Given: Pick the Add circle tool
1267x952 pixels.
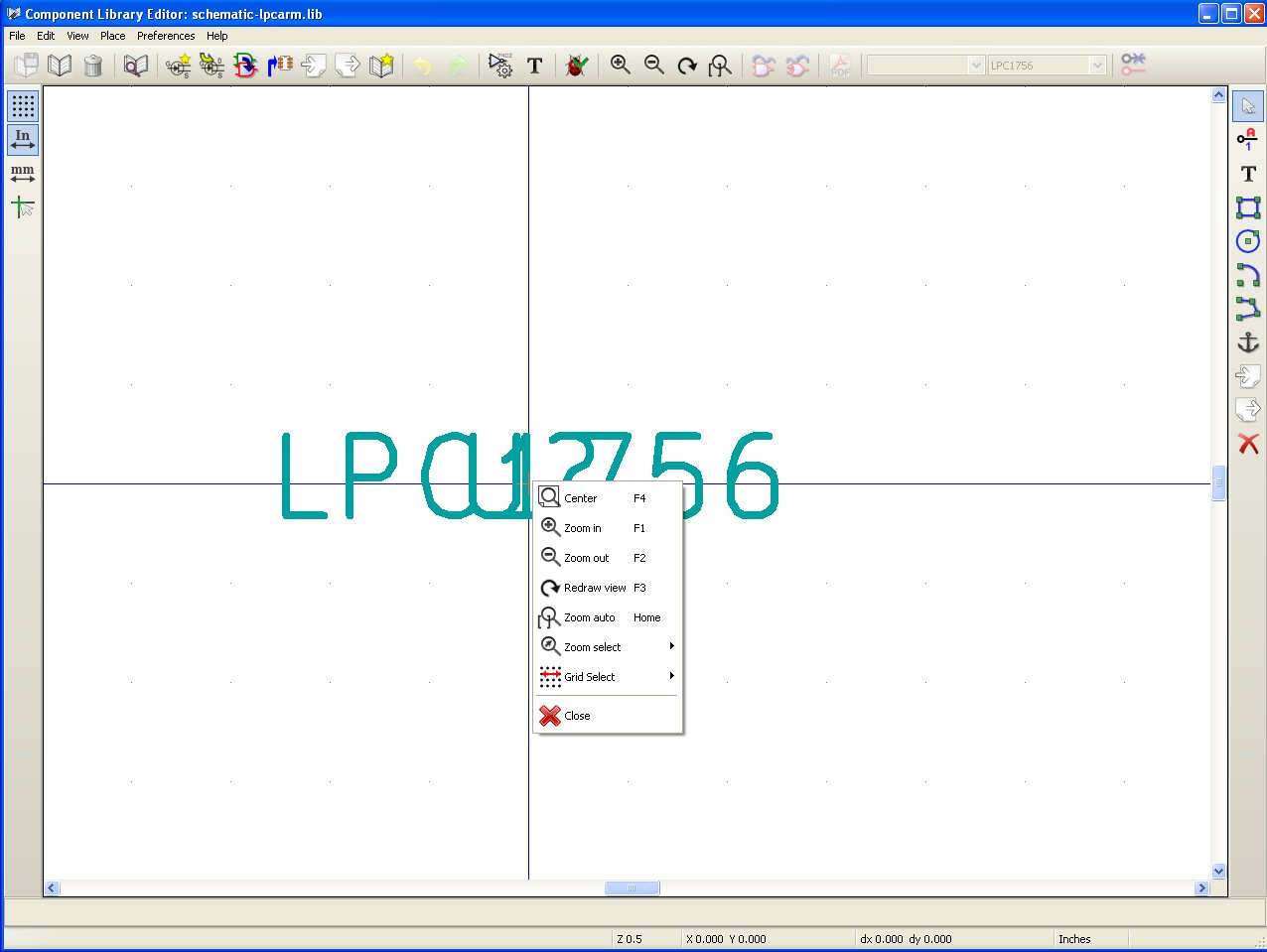Looking at the screenshot, I should (1248, 241).
